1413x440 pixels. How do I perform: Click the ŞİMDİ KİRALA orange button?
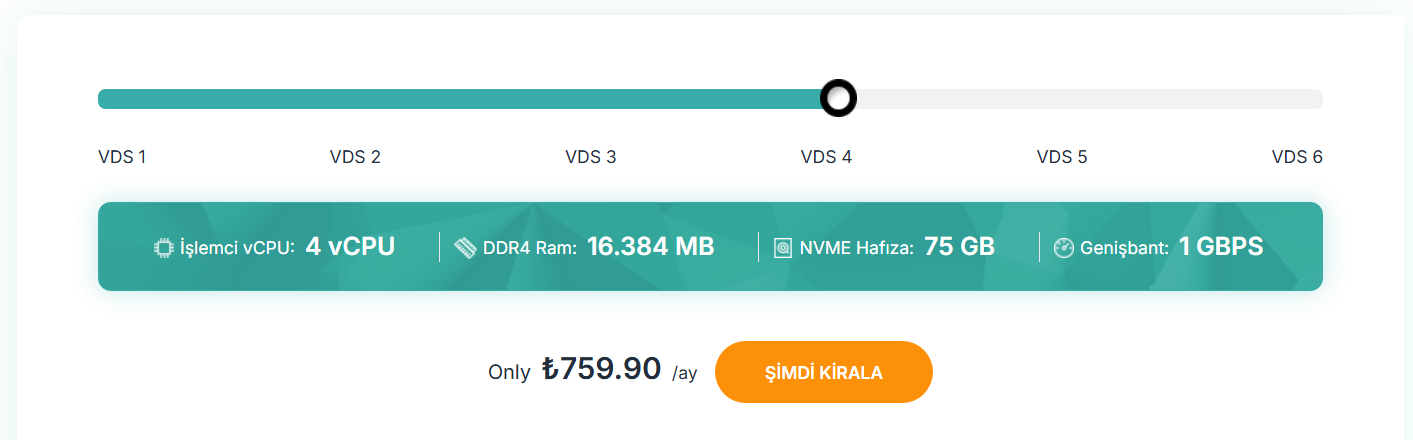824,372
